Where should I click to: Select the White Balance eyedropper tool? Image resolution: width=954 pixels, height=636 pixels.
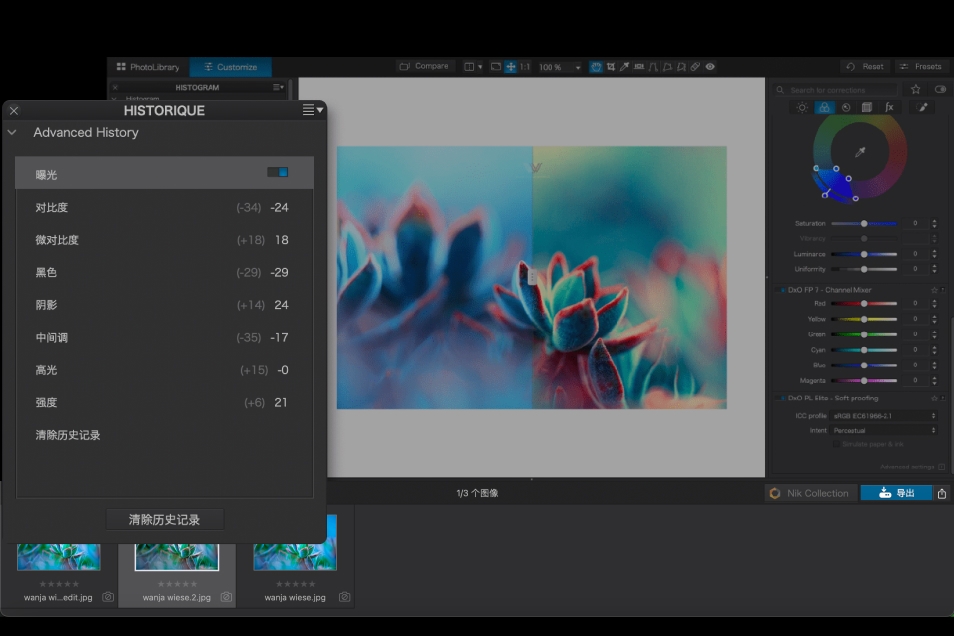click(626, 66)
